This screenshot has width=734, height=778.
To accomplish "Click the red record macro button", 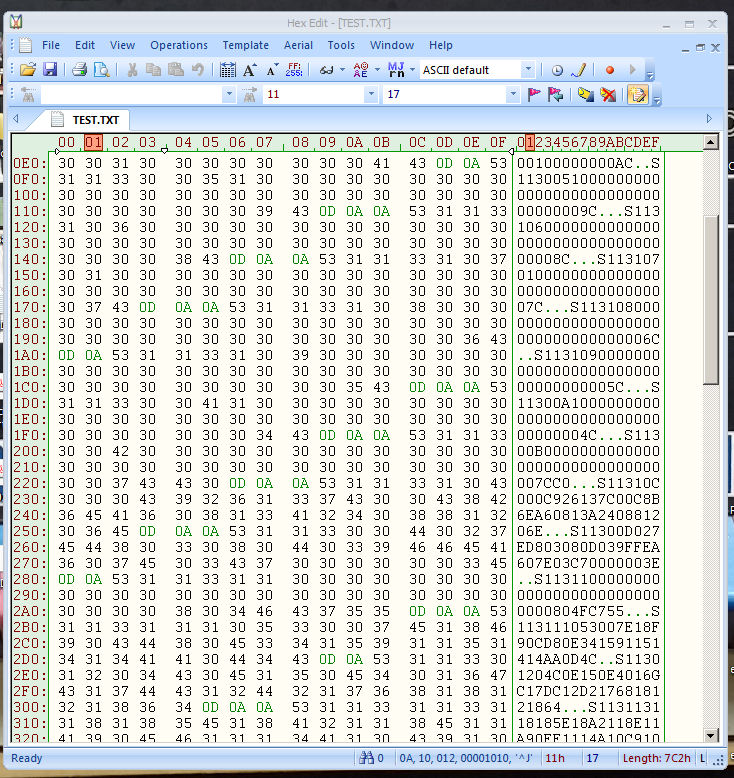I will pyautogui.click(x=609, y=70).
